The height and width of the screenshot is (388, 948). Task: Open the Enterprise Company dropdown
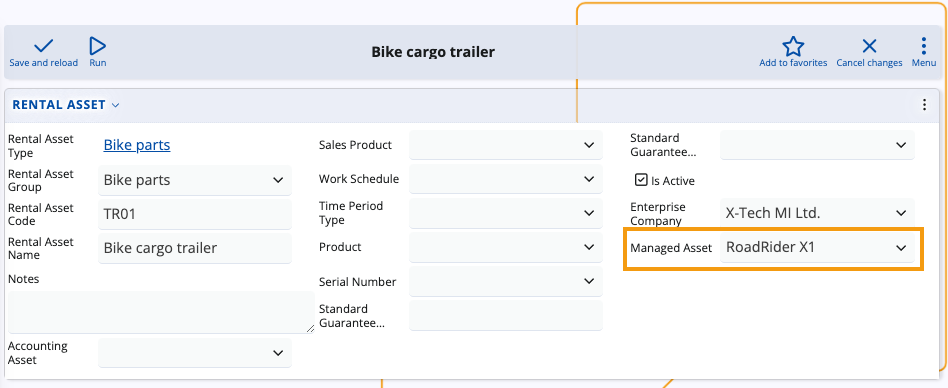pos(817,213)
